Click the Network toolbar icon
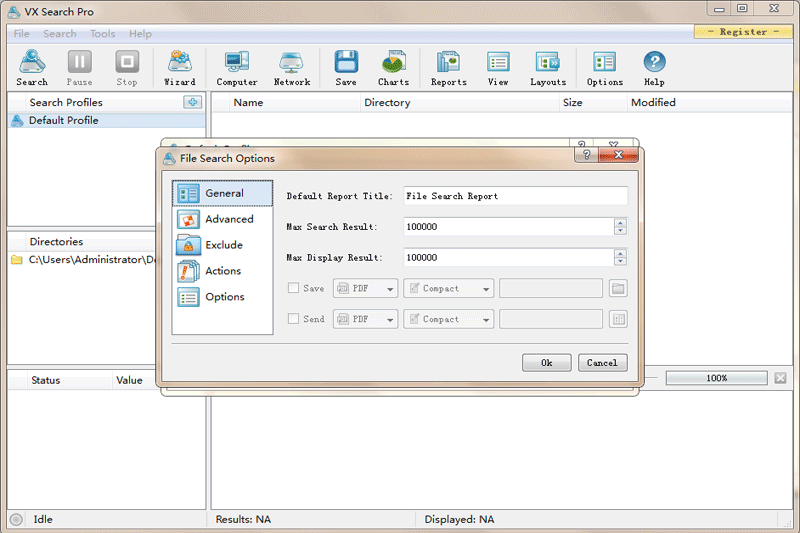 [292, 68]
